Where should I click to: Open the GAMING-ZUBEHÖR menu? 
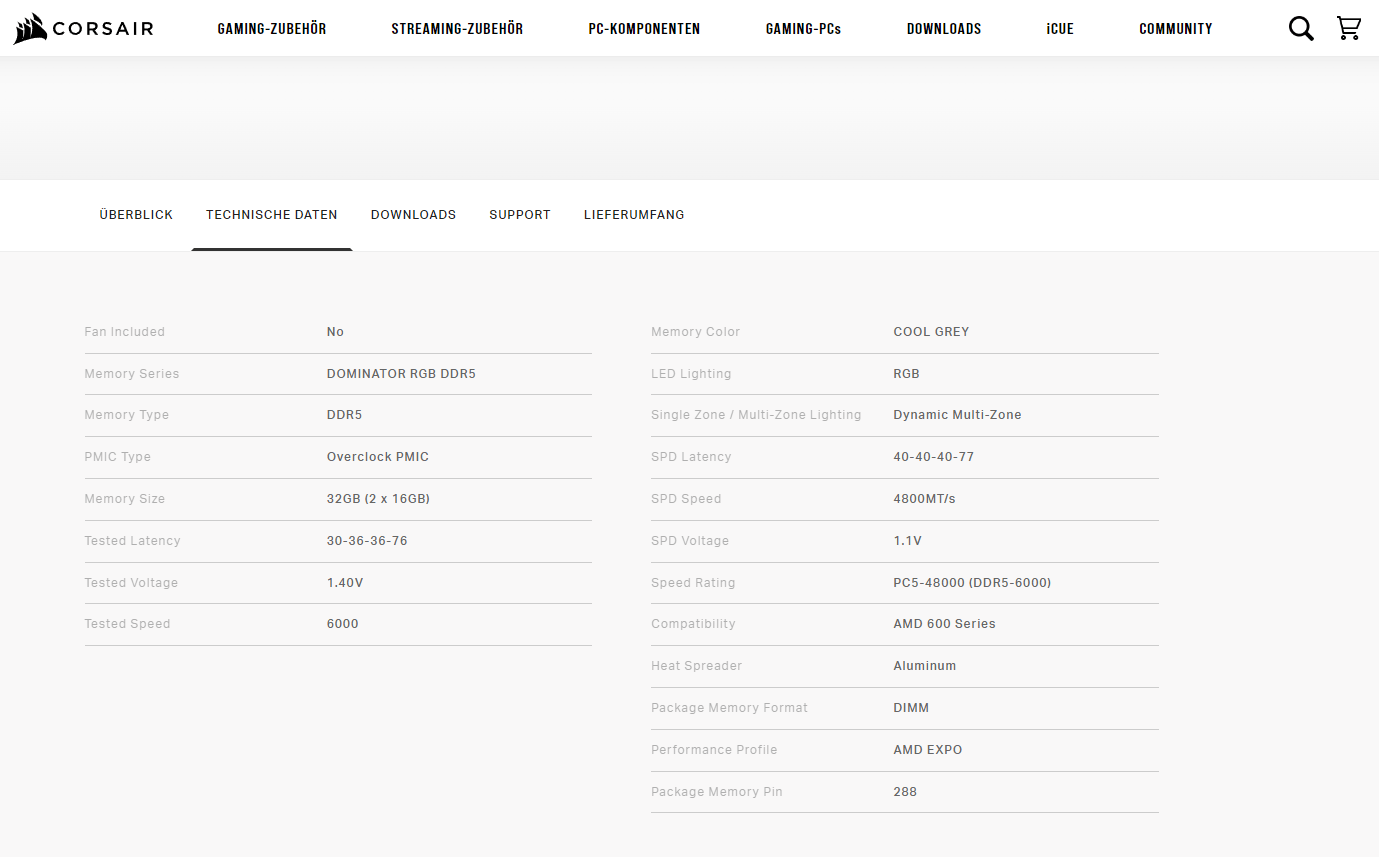click(272, 29)
